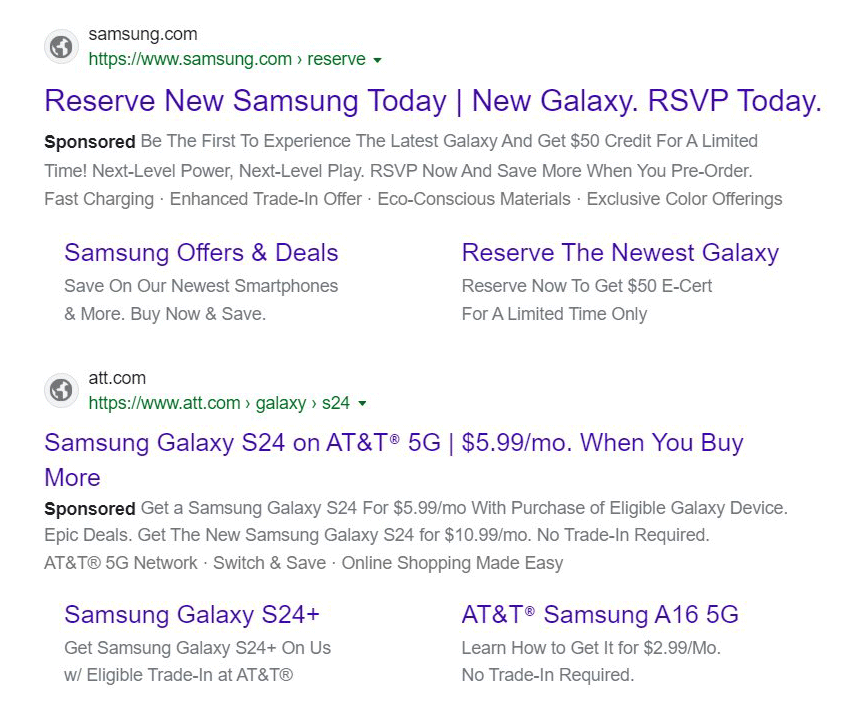Click the Sponsored label on the Samsung ad
Screen dimensions: 844x710
pos(90,142)
